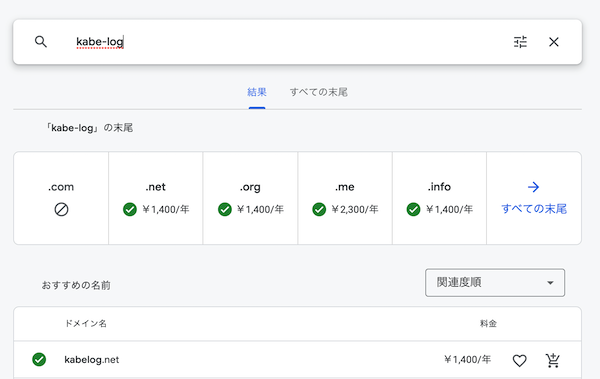Viewport: 600px width, 379px height.
Task: Select the .com domain card
Action: 61,198
